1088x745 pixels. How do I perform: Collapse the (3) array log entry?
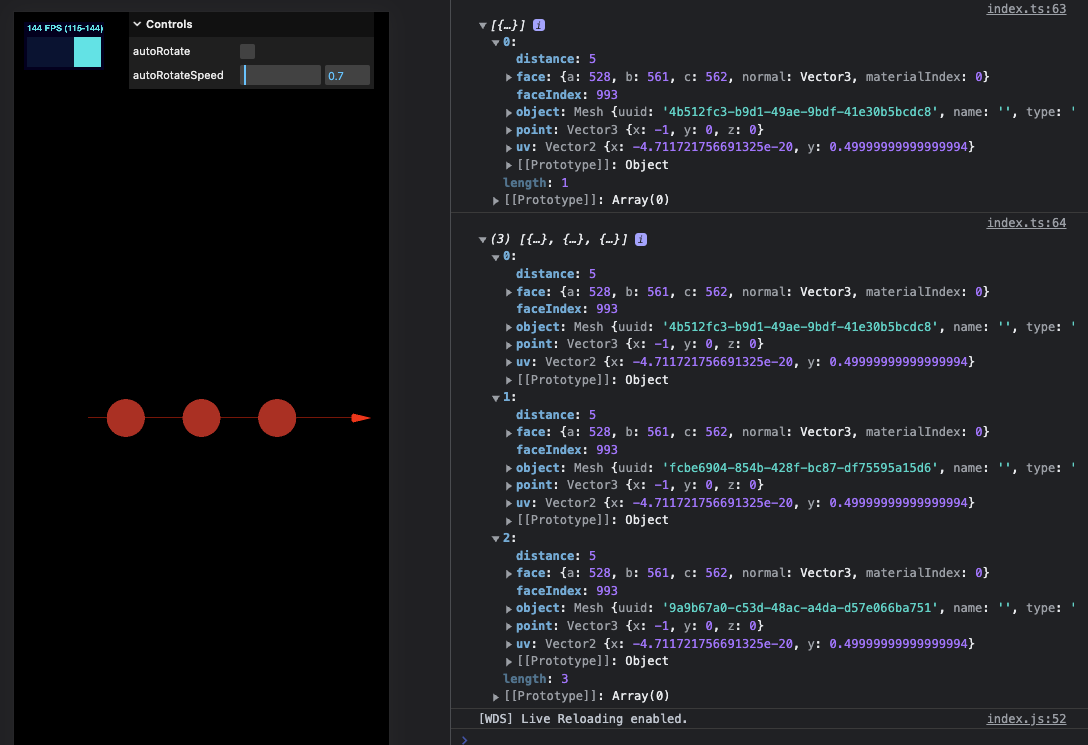coord(483,240)
